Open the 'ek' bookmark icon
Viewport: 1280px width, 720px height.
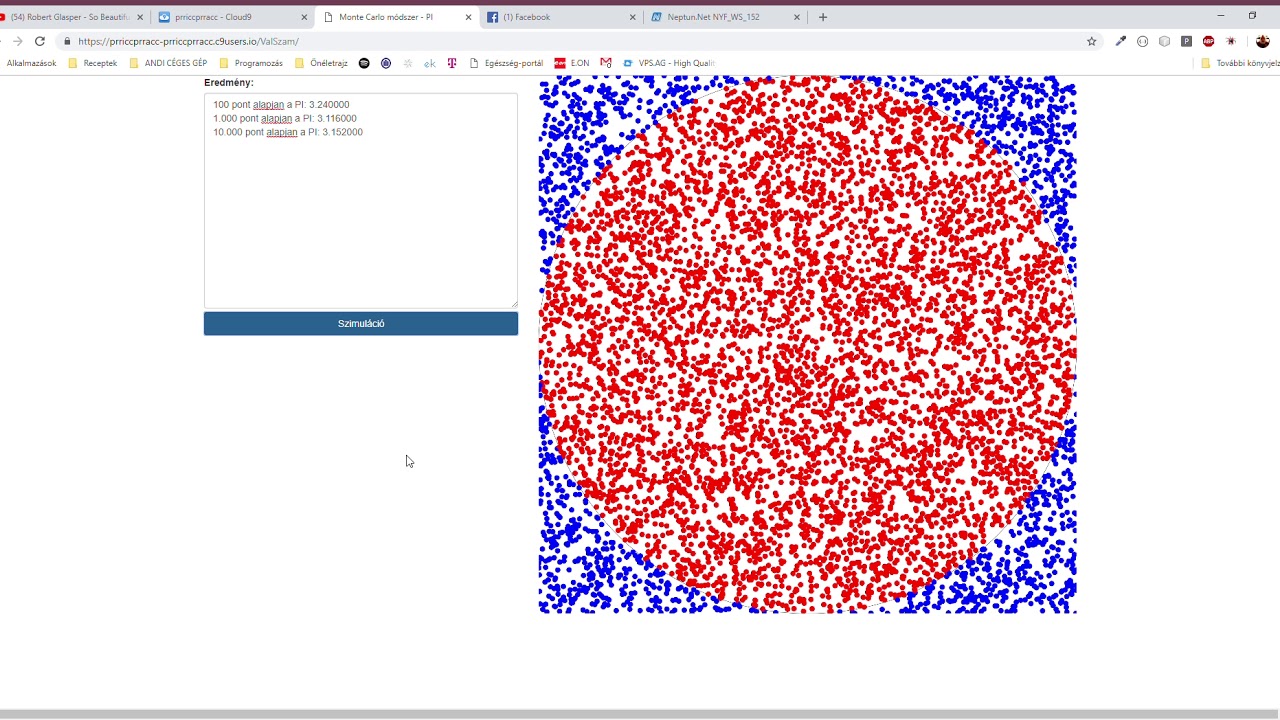[430, 63]
